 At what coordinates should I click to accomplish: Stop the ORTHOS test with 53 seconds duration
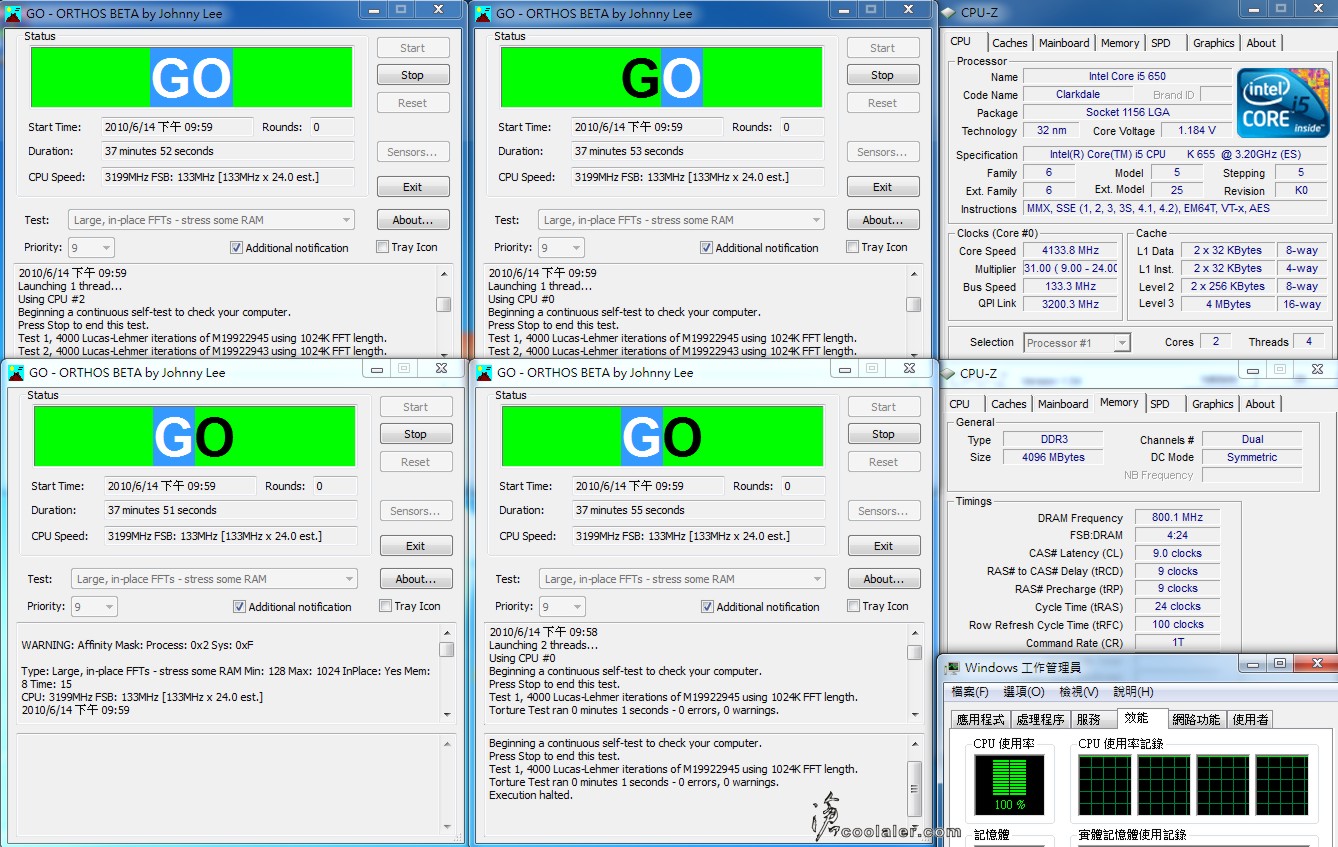pos(882,75)
